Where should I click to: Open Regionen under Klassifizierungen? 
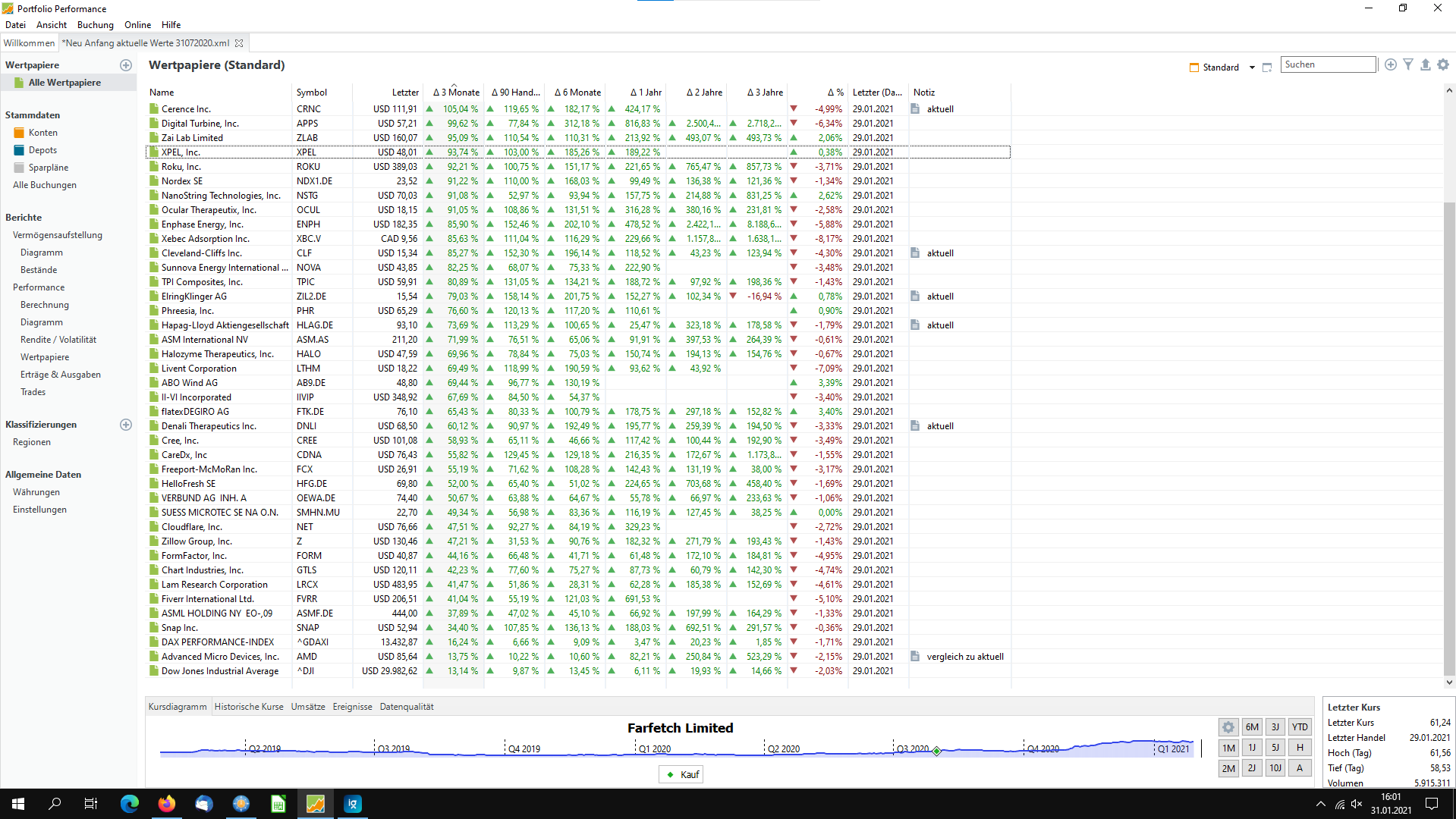click(32, 442)
